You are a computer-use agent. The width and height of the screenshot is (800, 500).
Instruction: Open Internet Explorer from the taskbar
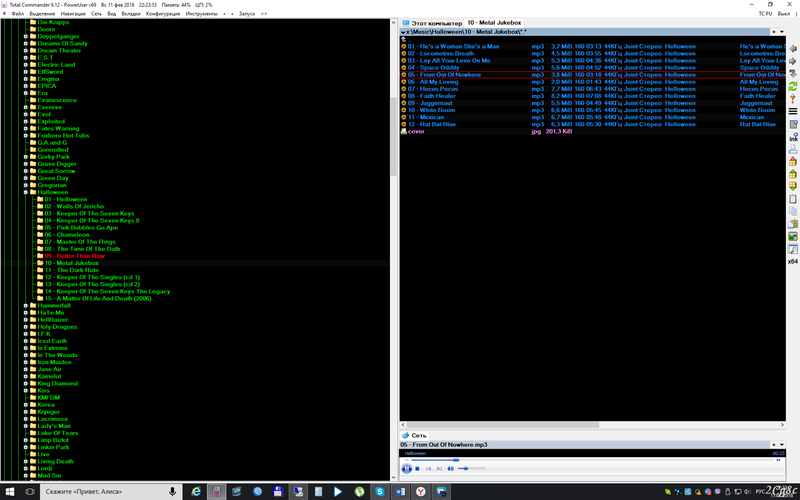pos(196,492)
